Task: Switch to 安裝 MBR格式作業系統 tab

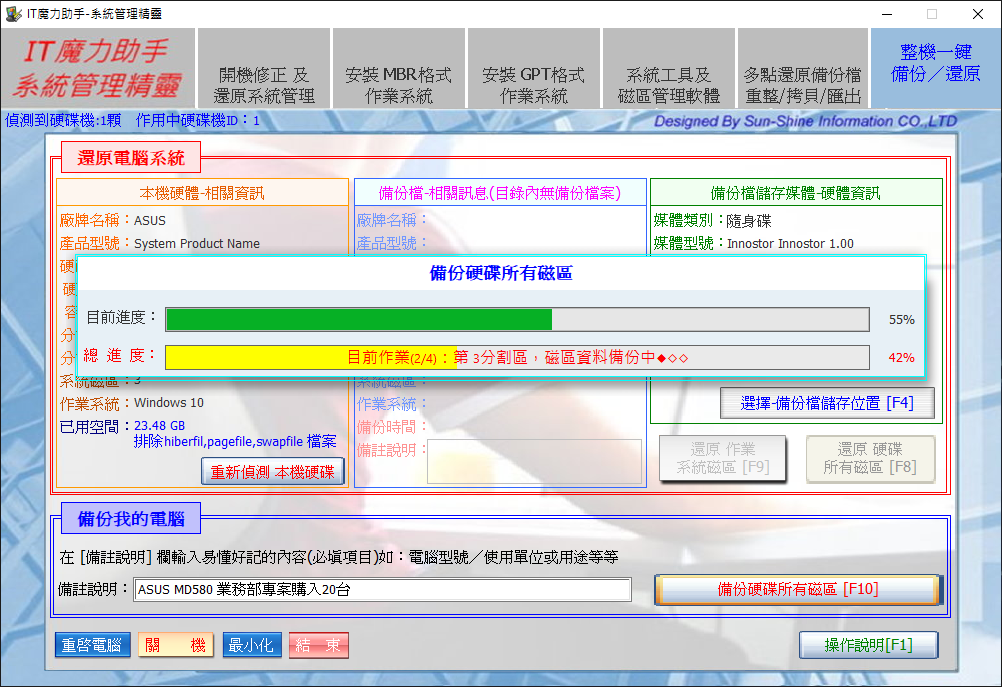Action: pos(398,85)
